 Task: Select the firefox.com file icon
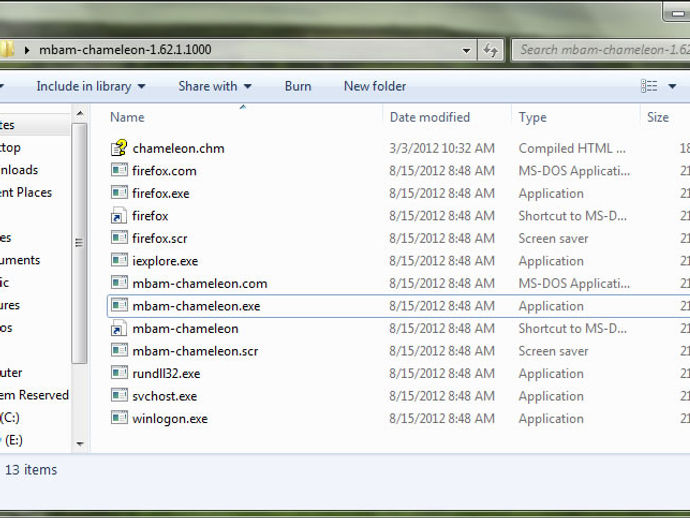119,170
